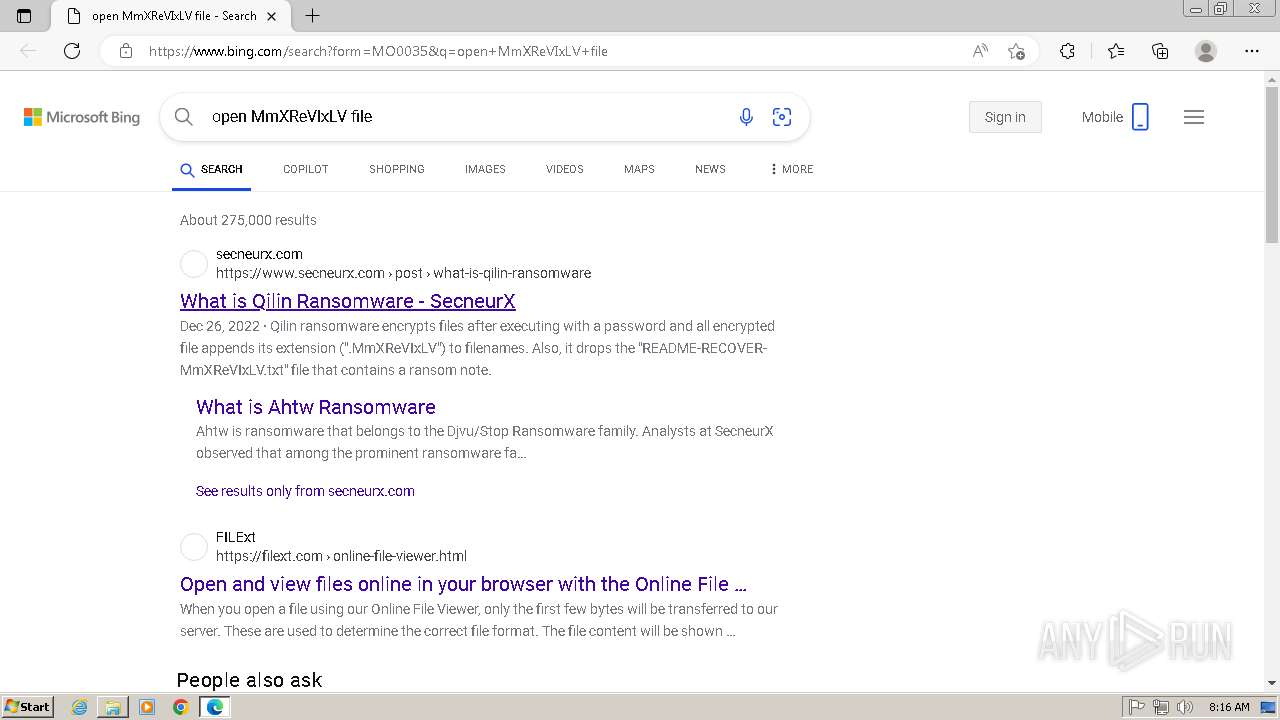Switch to the COPILOT tab
Screen dimensions: 1280x720
coord(306,170)
